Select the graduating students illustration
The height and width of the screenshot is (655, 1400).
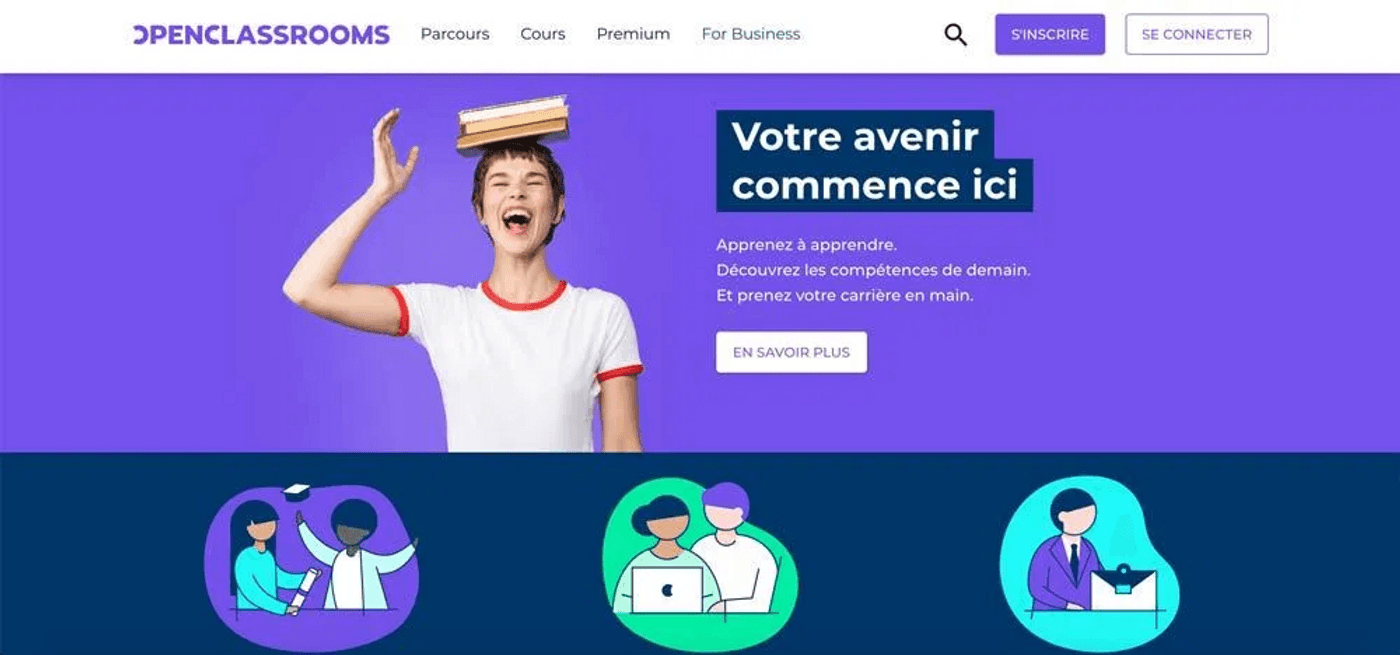coord(312,554)
